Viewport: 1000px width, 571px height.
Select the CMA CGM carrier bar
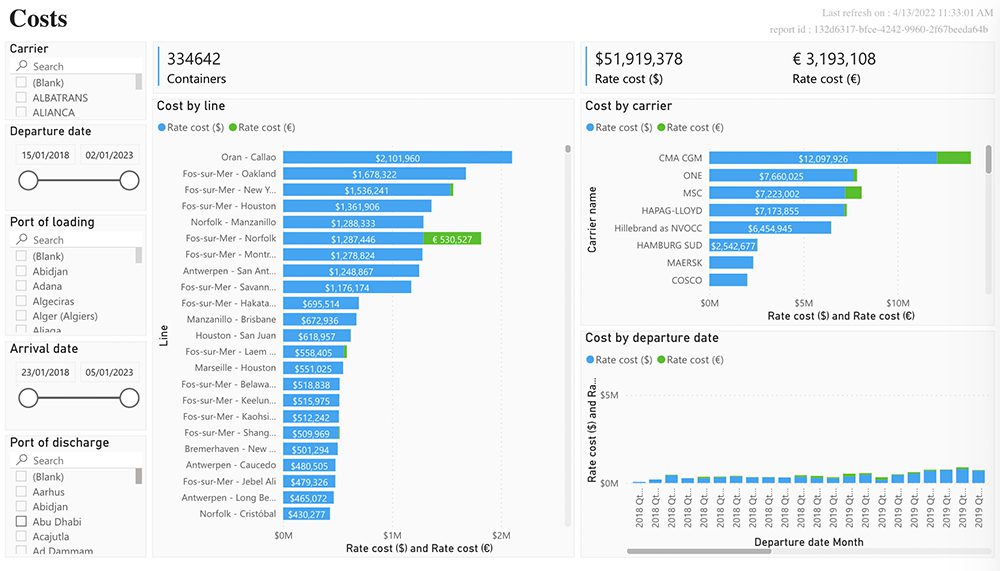click(840, 158)
